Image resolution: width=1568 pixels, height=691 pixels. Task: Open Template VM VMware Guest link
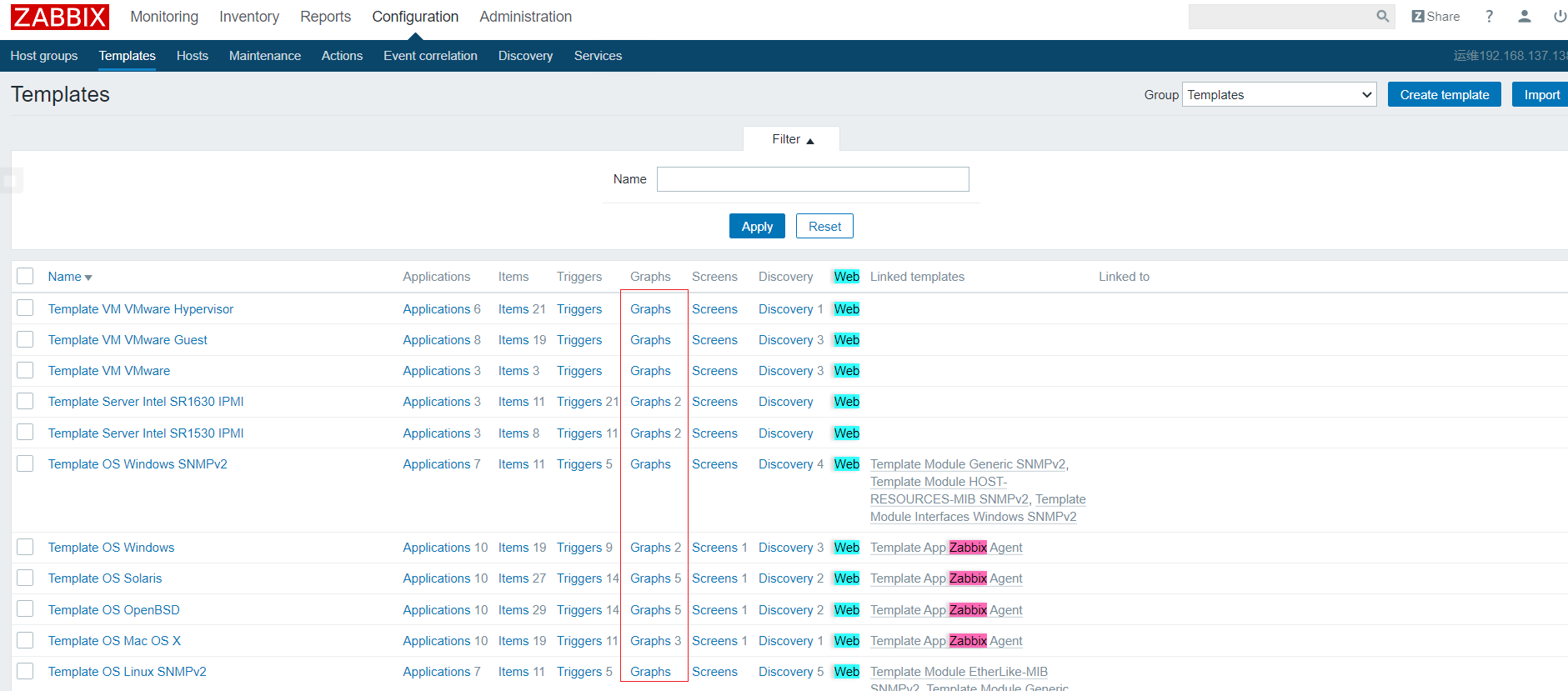[128, 340]
